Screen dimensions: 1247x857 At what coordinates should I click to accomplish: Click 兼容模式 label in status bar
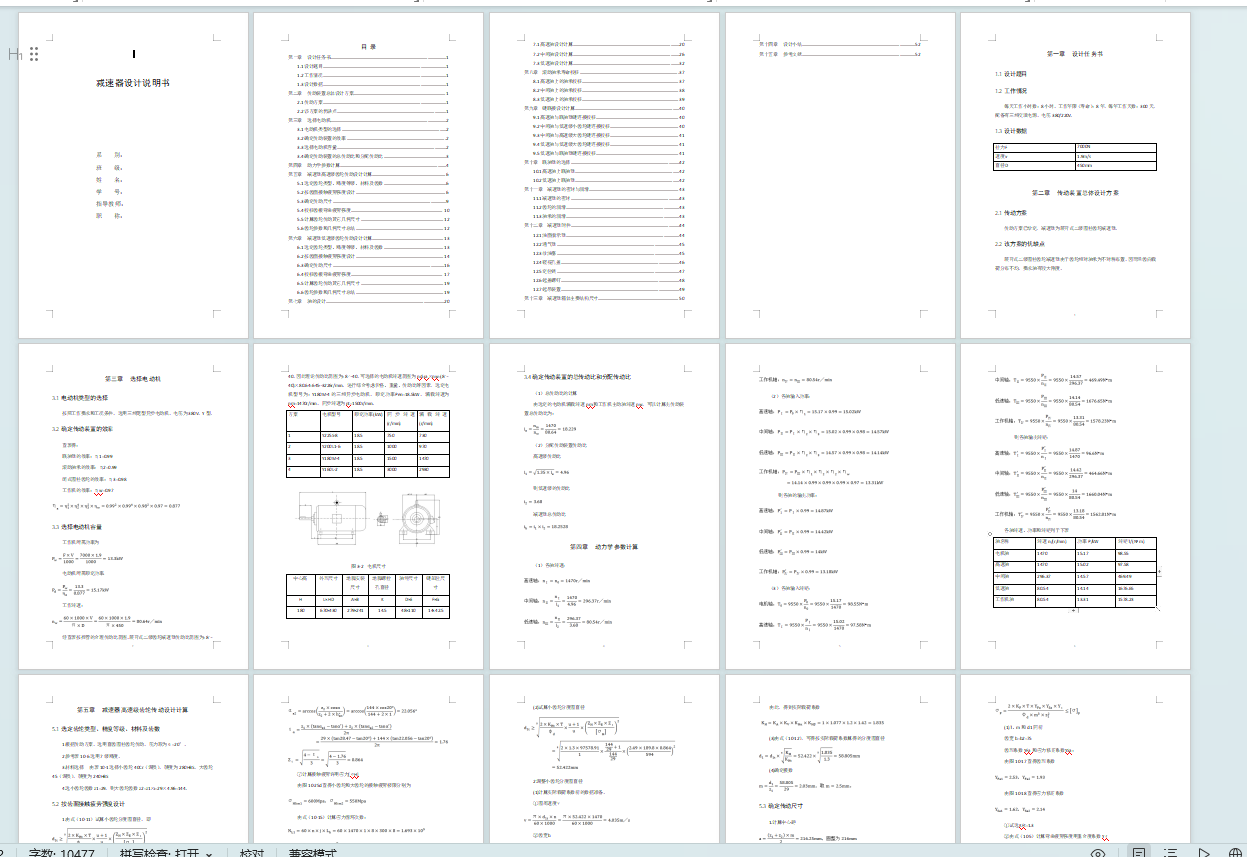[315, 853]
